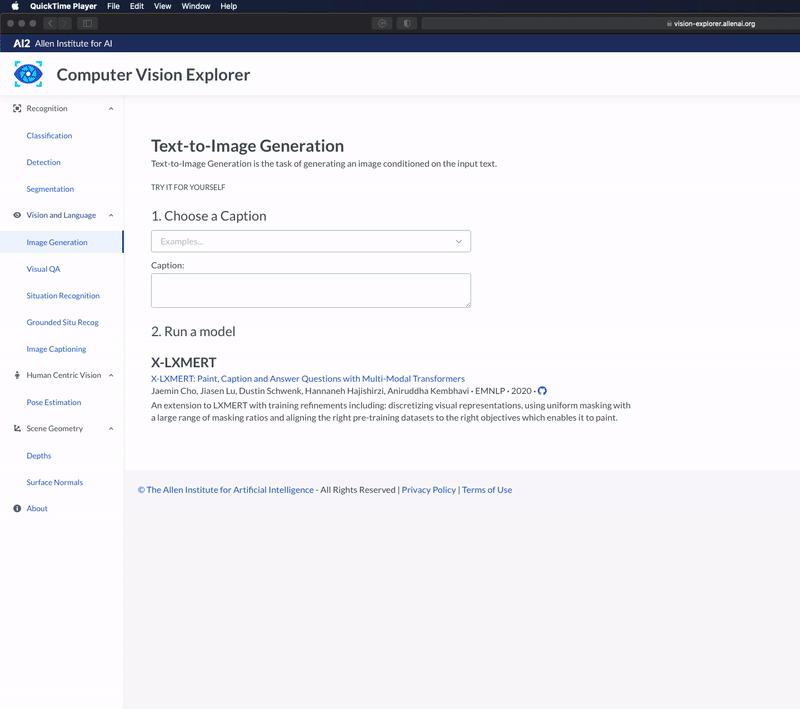Click the X-LXMERT model heading
800x709 pixels.
184,363
